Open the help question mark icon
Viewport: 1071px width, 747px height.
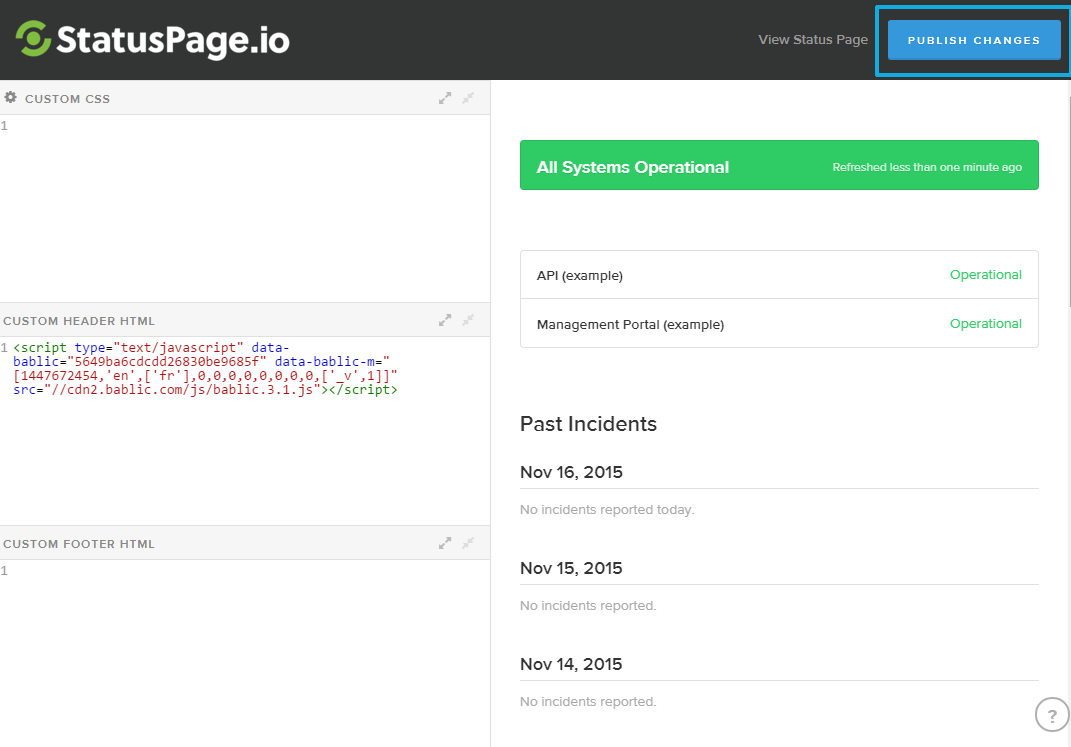[1051, 716]
